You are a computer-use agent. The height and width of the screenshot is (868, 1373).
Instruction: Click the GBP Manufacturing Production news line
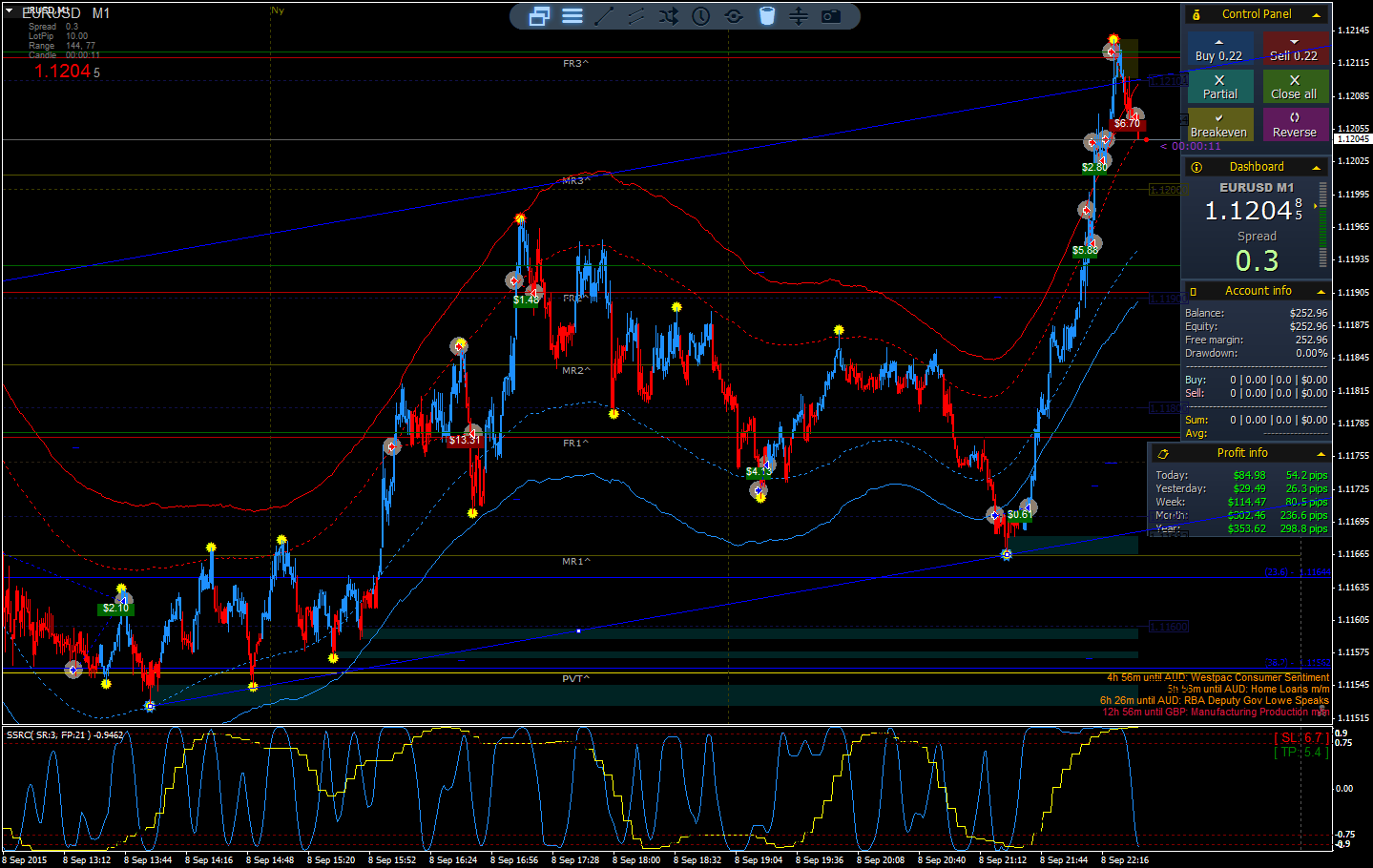coord(1216,712)
